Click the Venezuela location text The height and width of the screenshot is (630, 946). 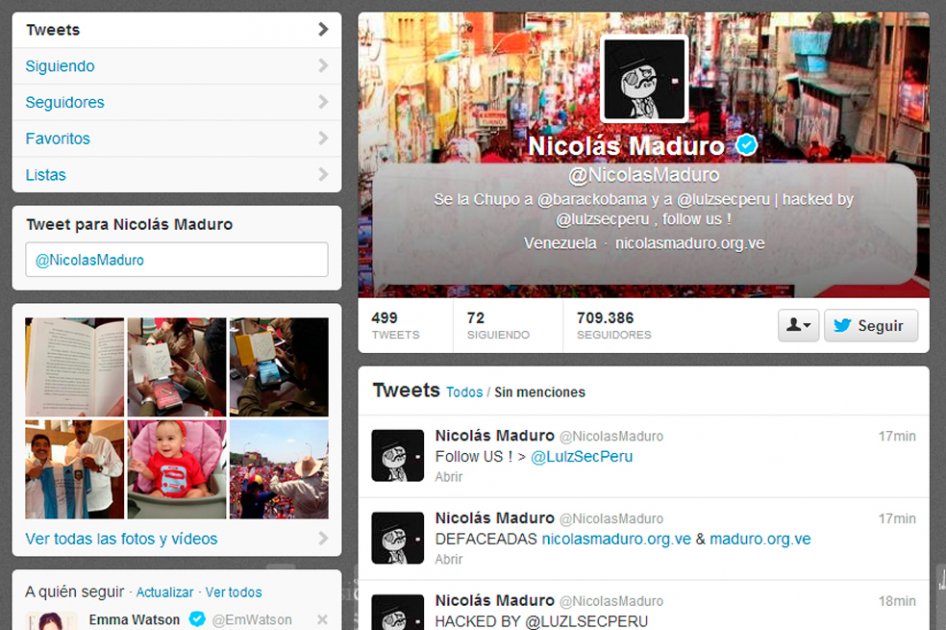tap(560, 243)
